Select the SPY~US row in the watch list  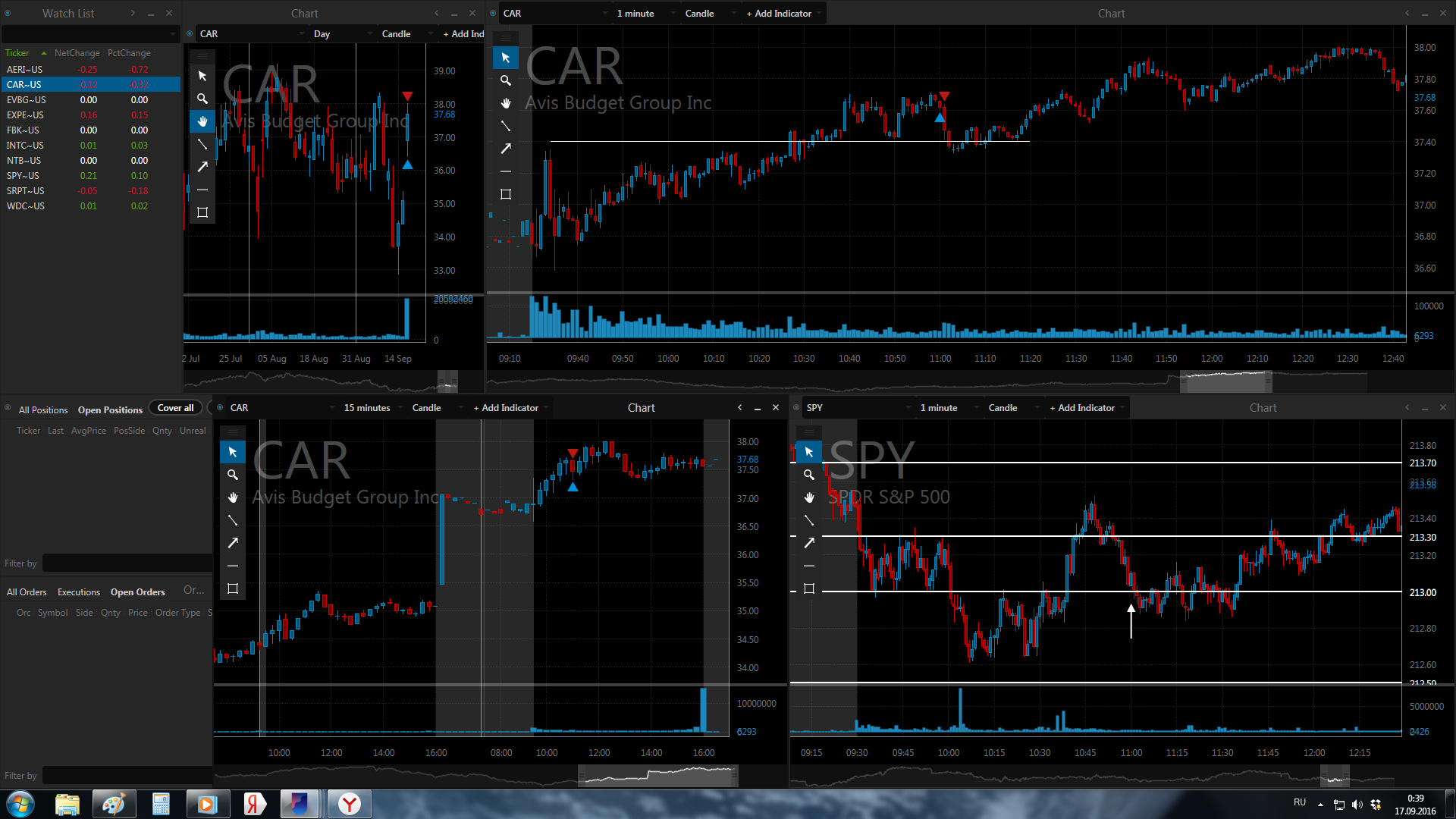90,176
